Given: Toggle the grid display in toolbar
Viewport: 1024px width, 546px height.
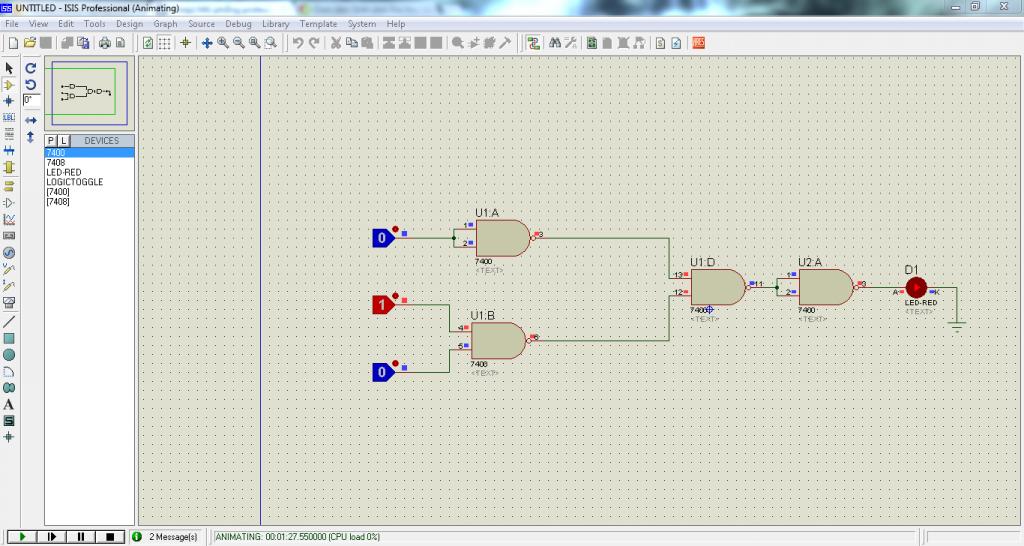Looking at the screenshot, I should tap(165, 43).
